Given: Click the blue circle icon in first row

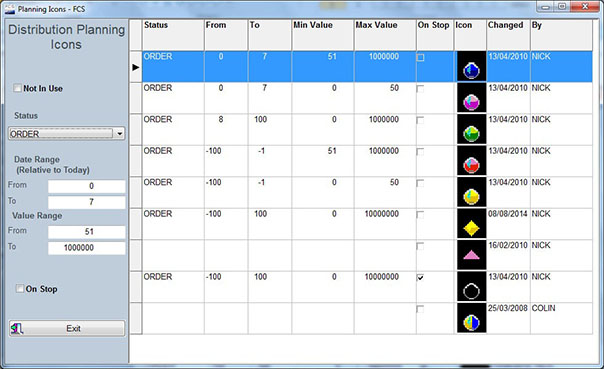Looking at the screenshot, I should tap(471, 71).
